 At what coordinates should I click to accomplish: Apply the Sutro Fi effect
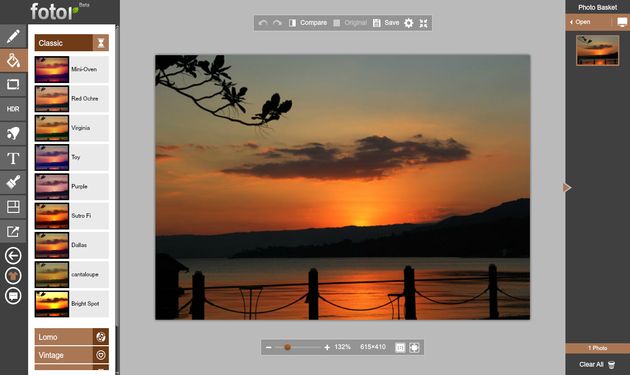tap(72, 216)
